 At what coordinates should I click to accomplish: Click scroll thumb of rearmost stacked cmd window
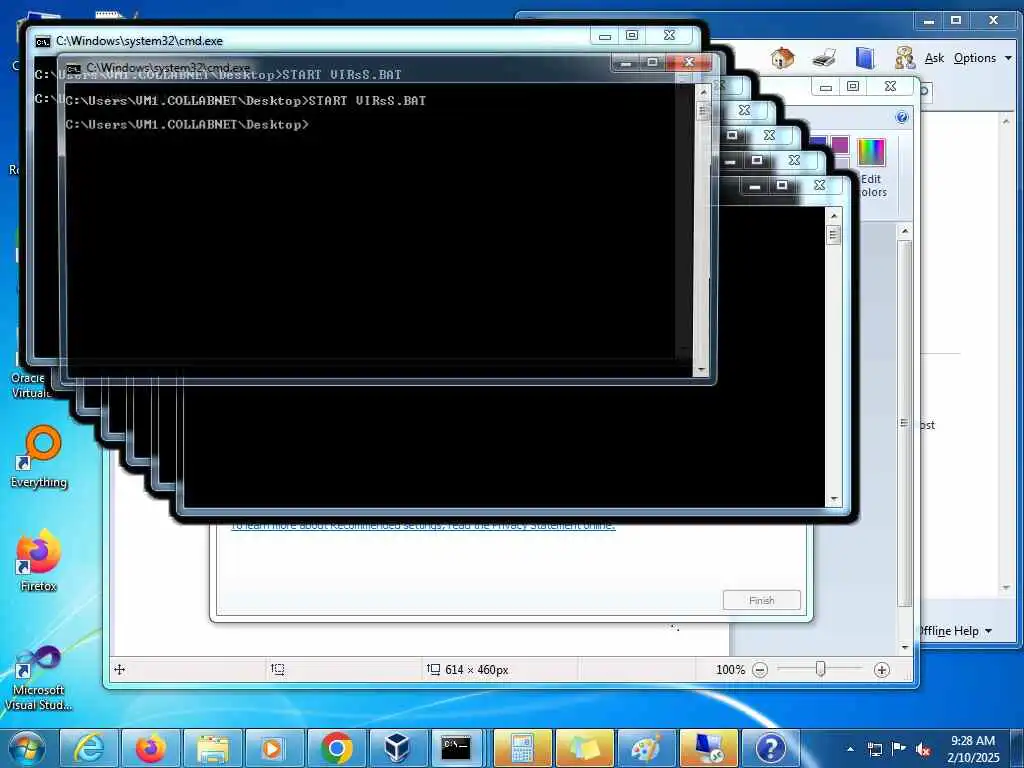click(x=833, y=234)
